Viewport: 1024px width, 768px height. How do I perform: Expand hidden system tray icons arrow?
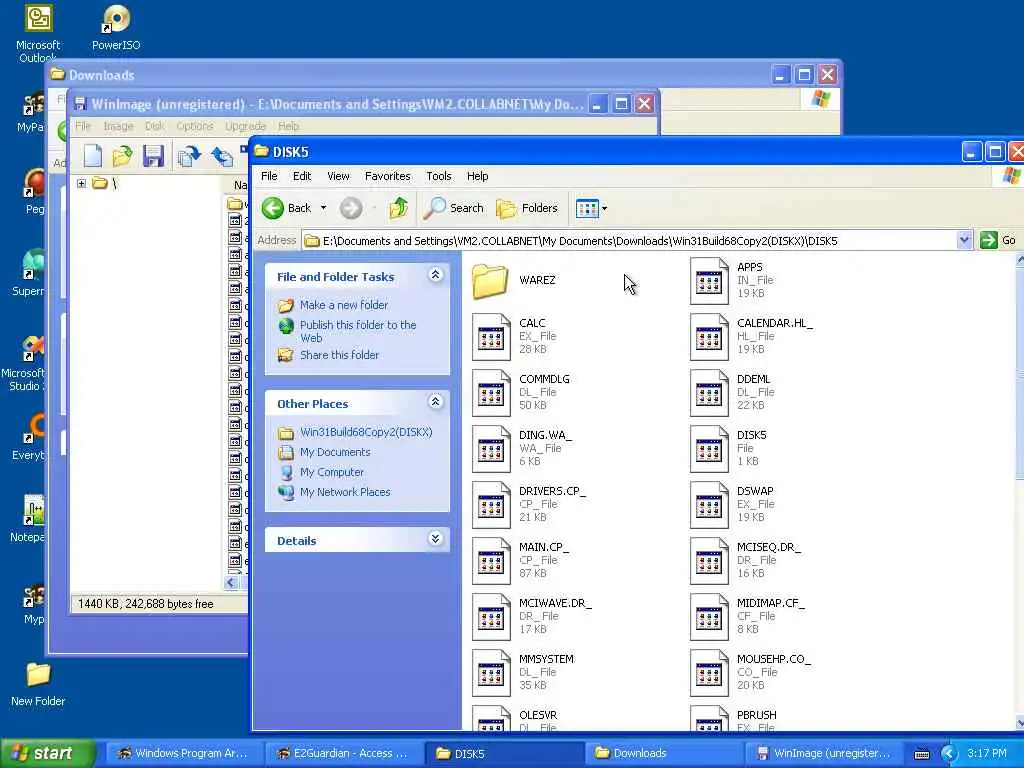pos(948,754)
